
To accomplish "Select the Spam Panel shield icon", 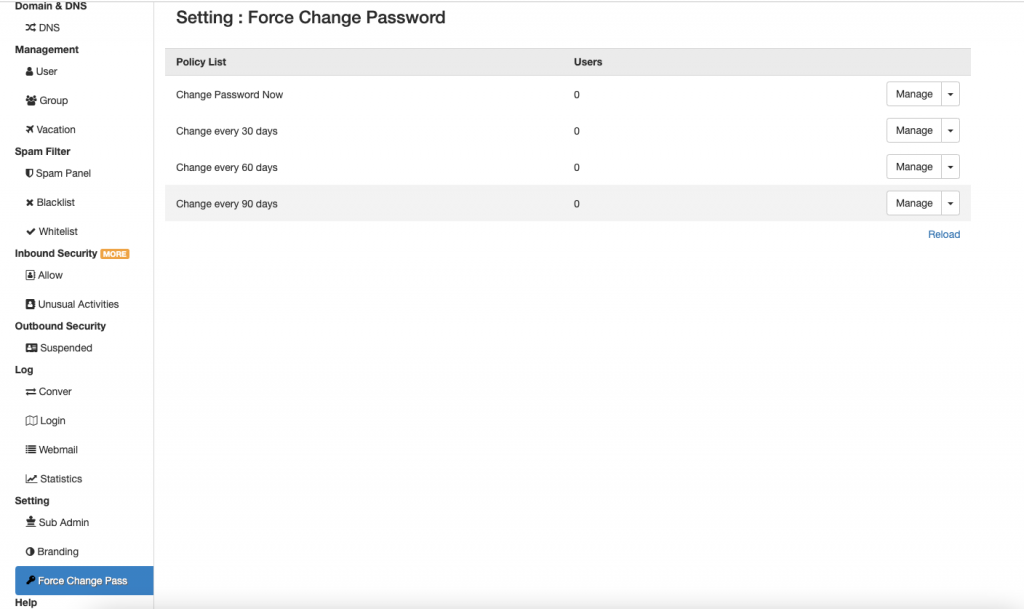I will click(x=30, y=173).
